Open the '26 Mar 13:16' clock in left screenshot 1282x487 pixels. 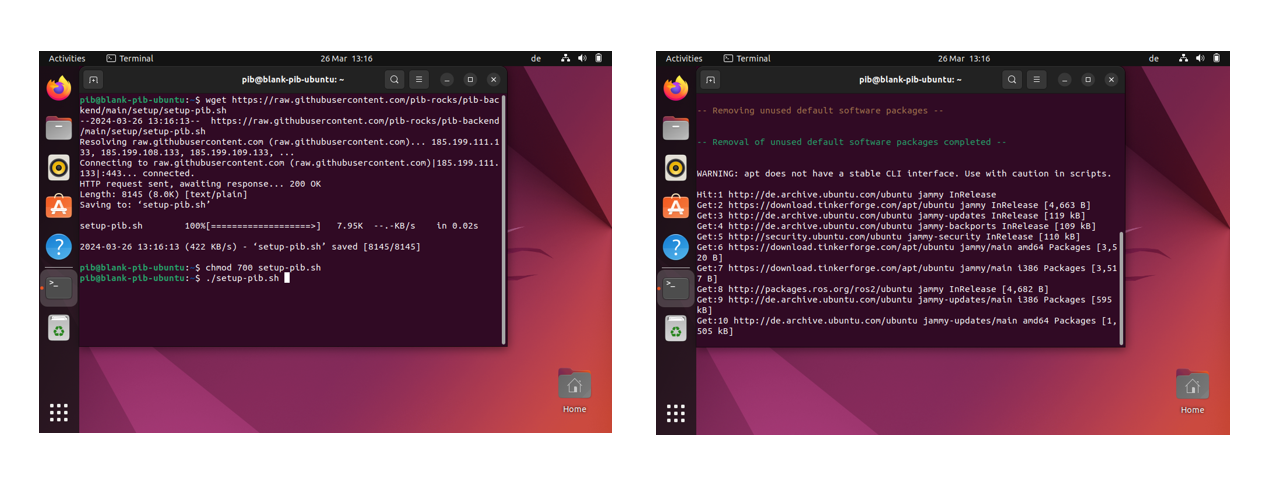346,59
